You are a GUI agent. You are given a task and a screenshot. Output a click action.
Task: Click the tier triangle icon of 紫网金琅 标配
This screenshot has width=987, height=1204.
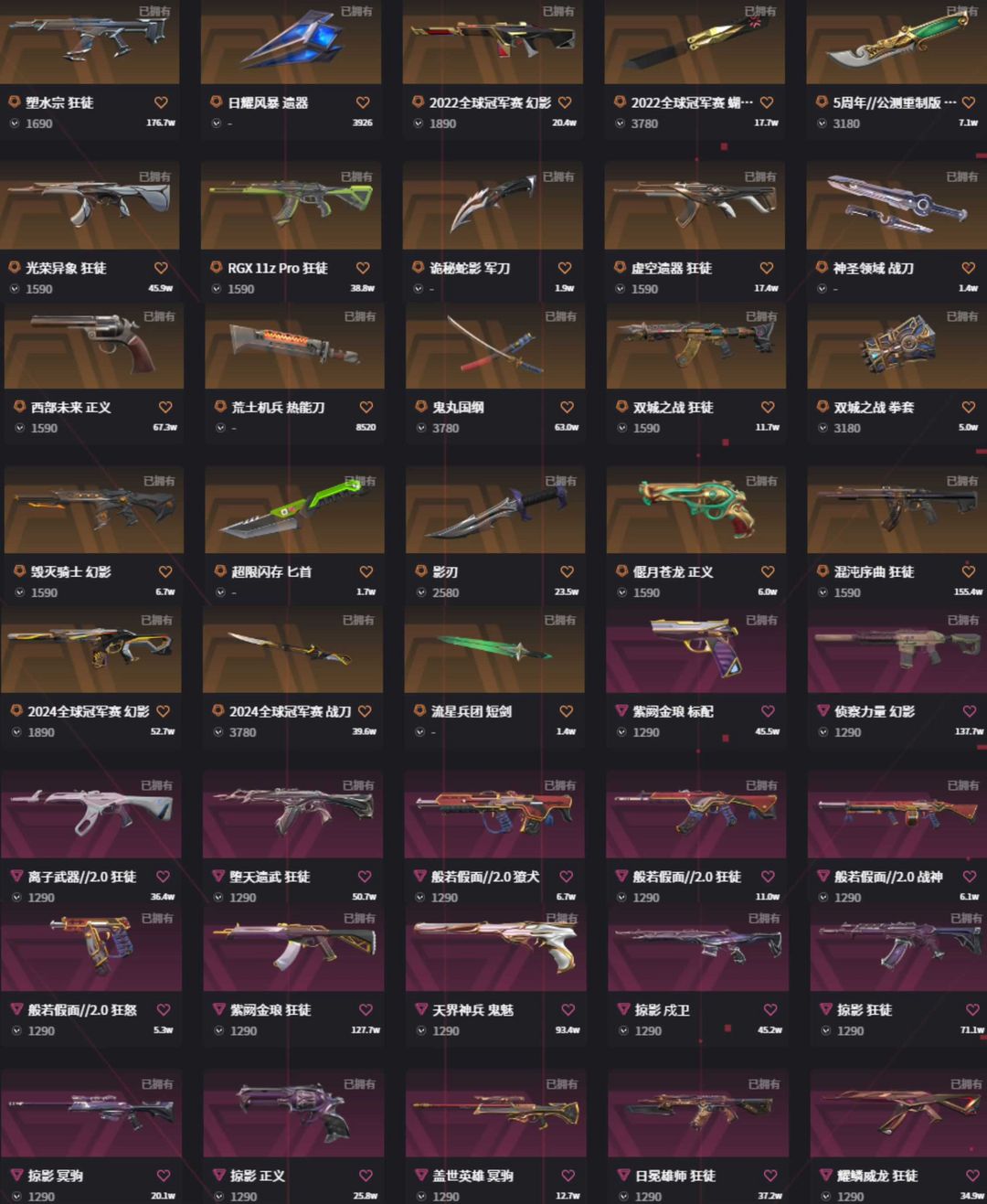click(621, 711)
